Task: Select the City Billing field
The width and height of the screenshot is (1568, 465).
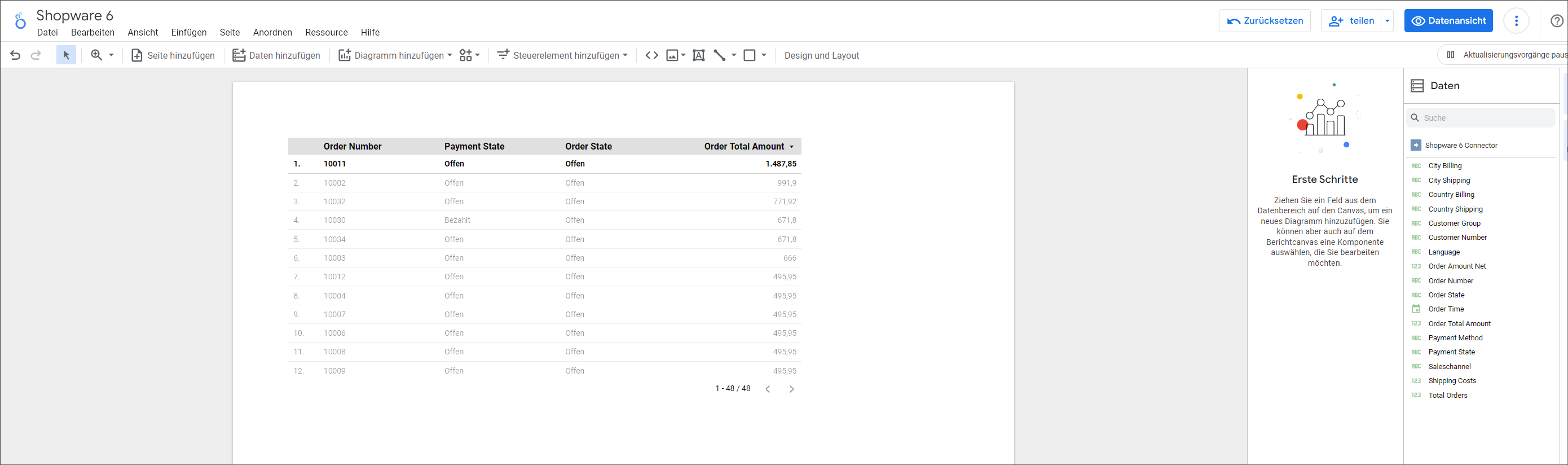Action: (1444, 165)
